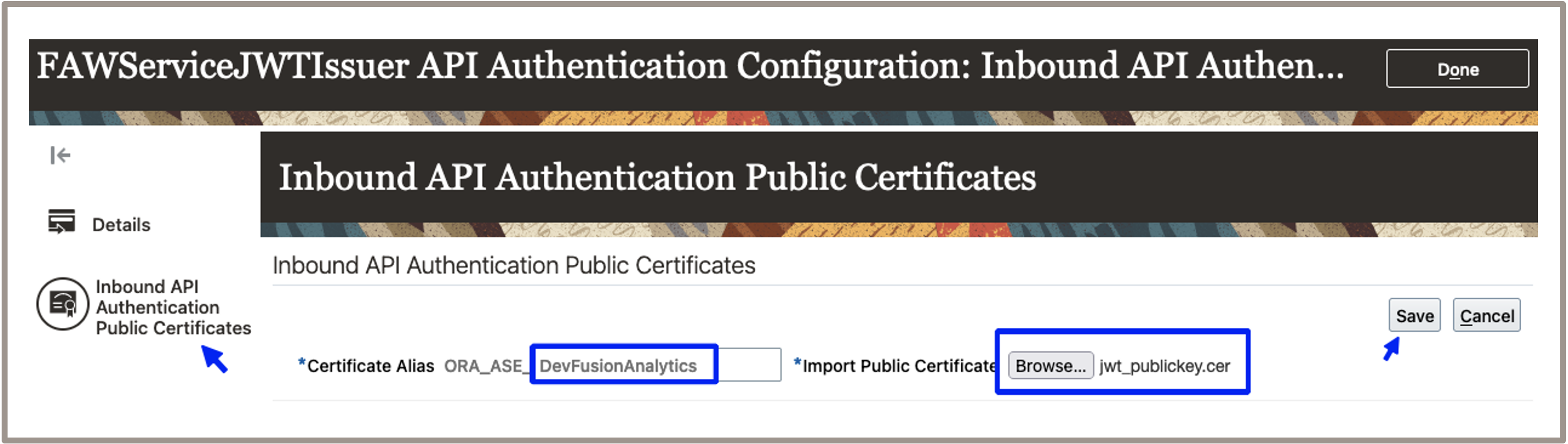Viewport: 1568px width, 444px height.
Task: Save the certificate configuration
Action: point(1414,315)
